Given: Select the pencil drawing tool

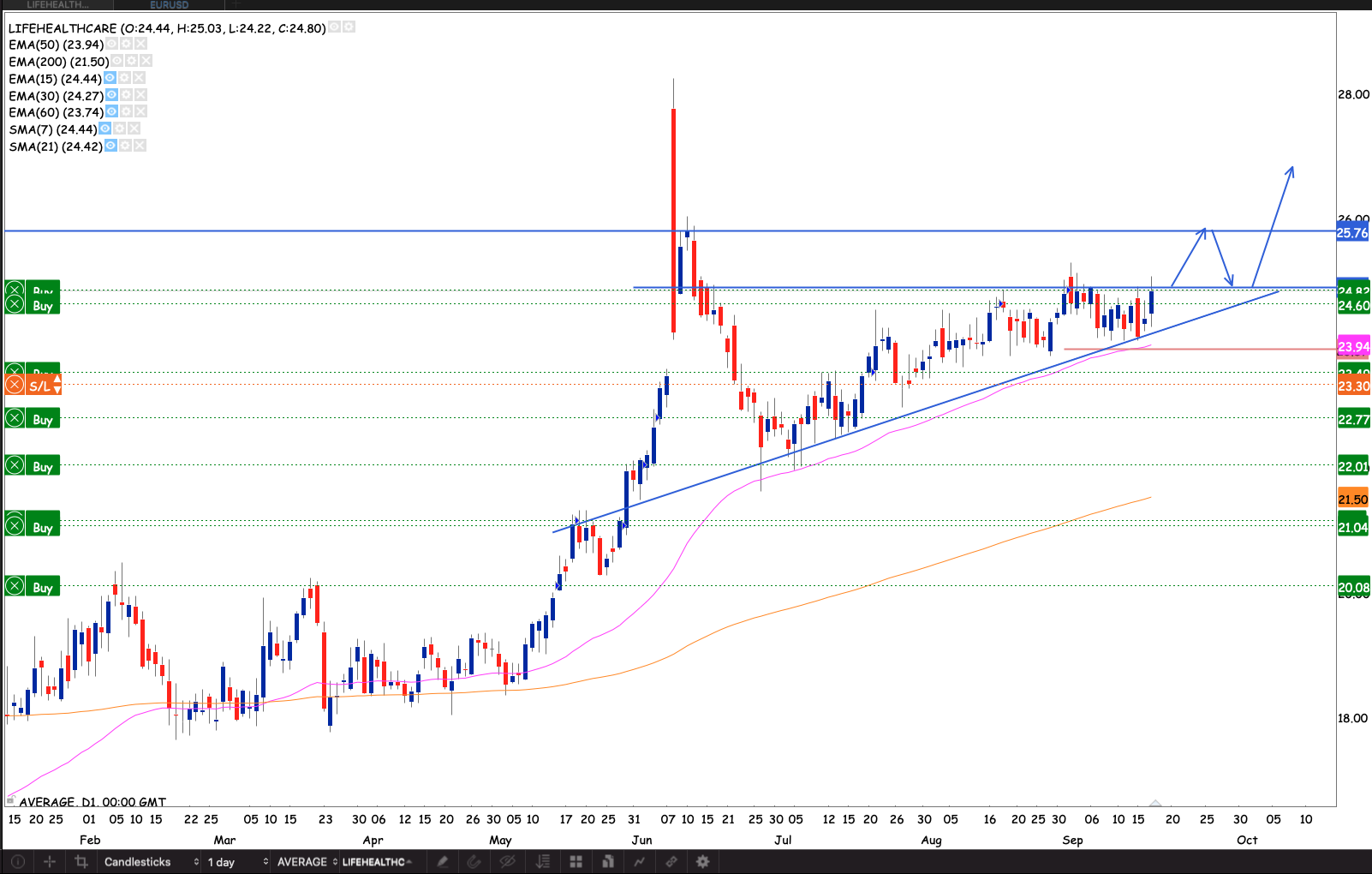Looking at the screenshot, I should (x=443, y=862).
